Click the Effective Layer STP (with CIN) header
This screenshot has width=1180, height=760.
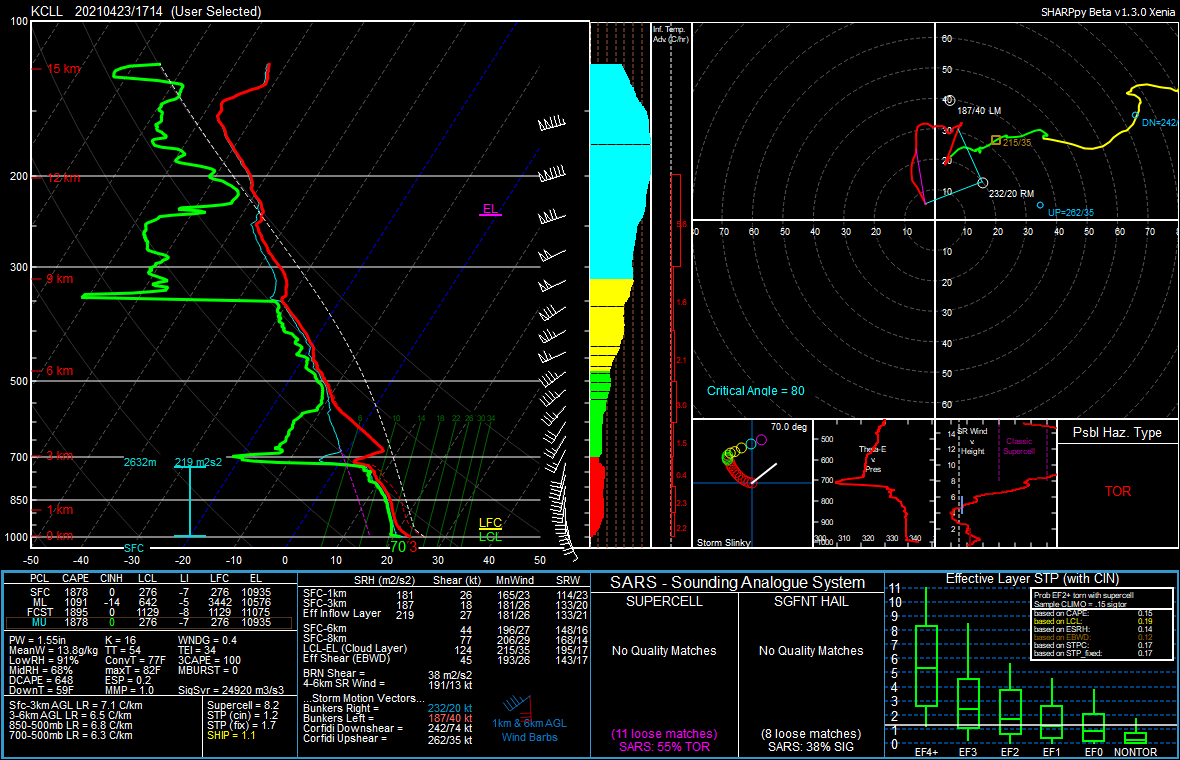coord(1032,579)
